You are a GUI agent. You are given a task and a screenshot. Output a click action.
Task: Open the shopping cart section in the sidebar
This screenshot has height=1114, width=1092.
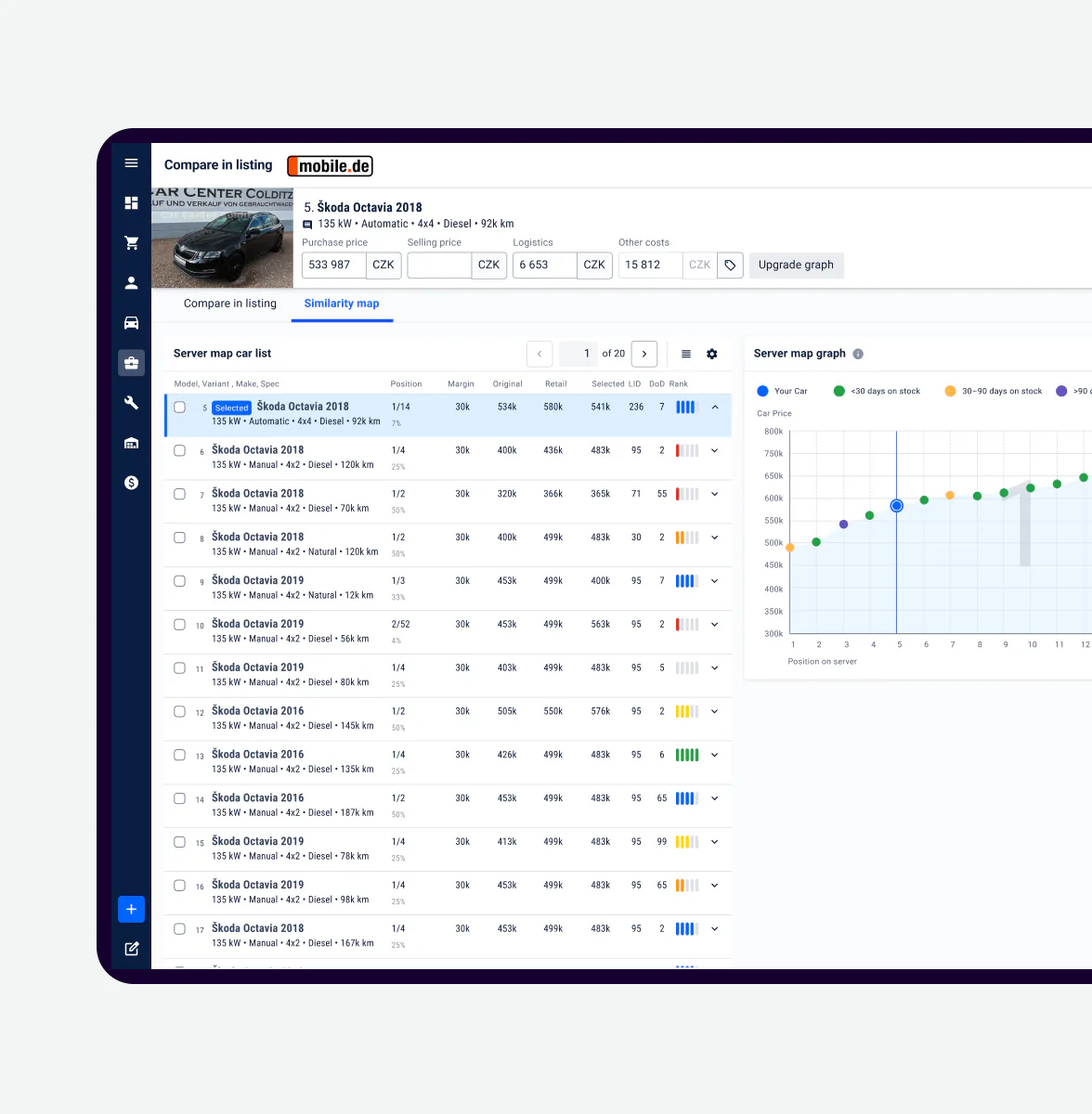pyautogui.click(x=131, y=242)
